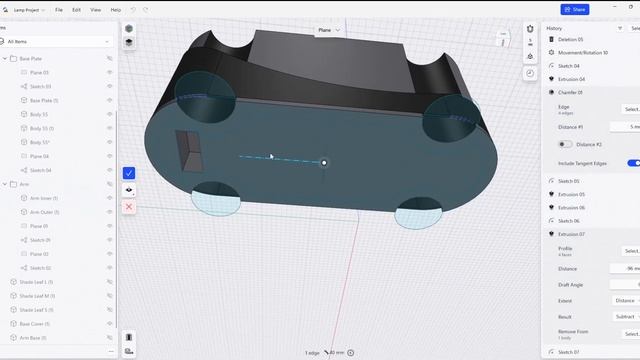This screenshot has width=640, height=360.
Task: Click the Extrusion 07 Distance value field
Action: pyautogui.click(x=625, y=269)
